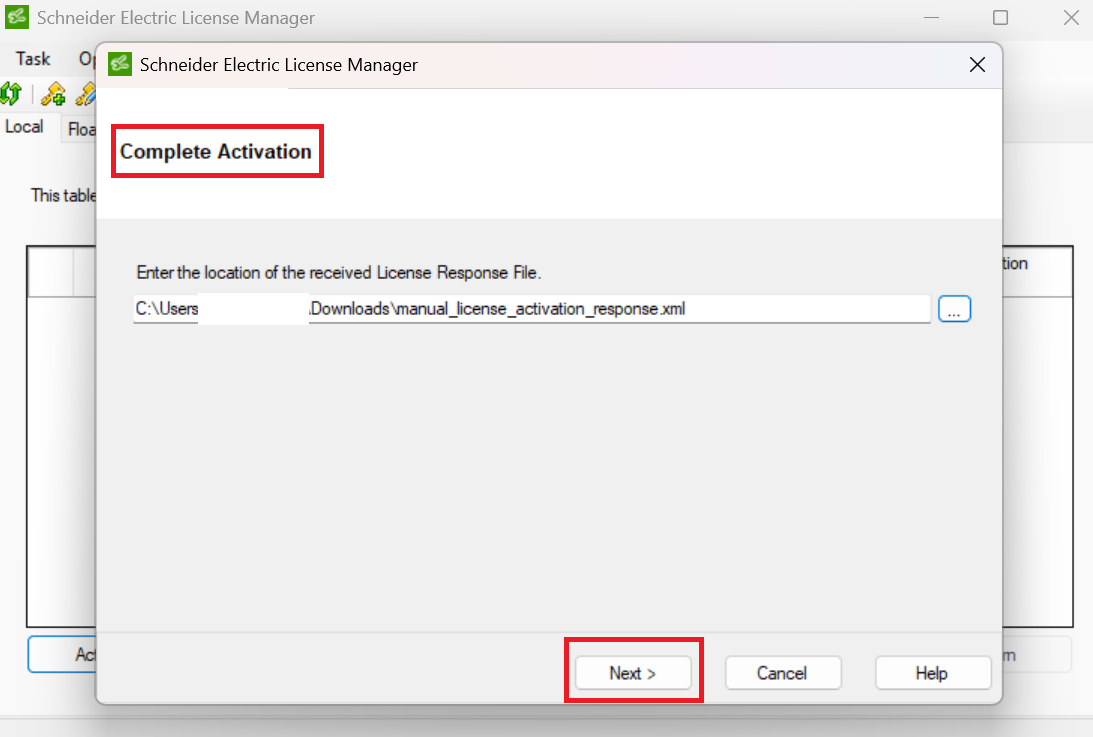Click the Next button in the dialog
The width and height of the screenshot is (1093, 737).
pos(633,673)
